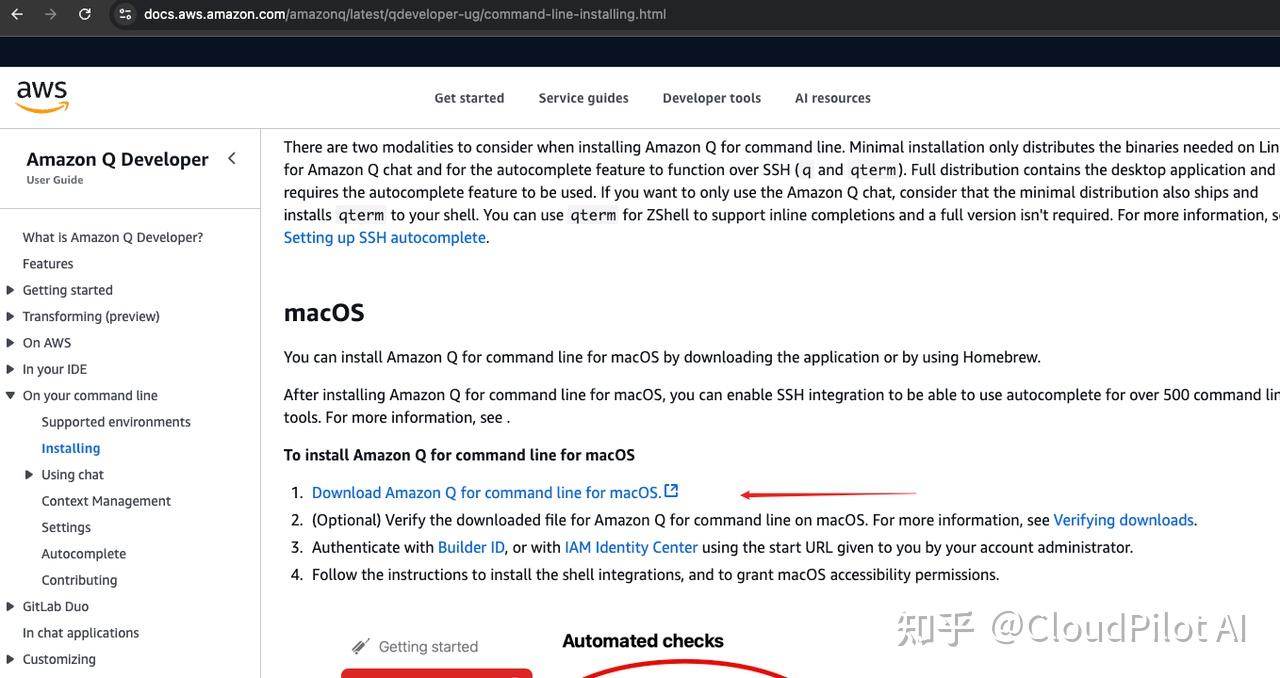The width and height of the screenshot is (1280, 678).
Task: Expand the Getting started tree item
Action: (12, 290)
